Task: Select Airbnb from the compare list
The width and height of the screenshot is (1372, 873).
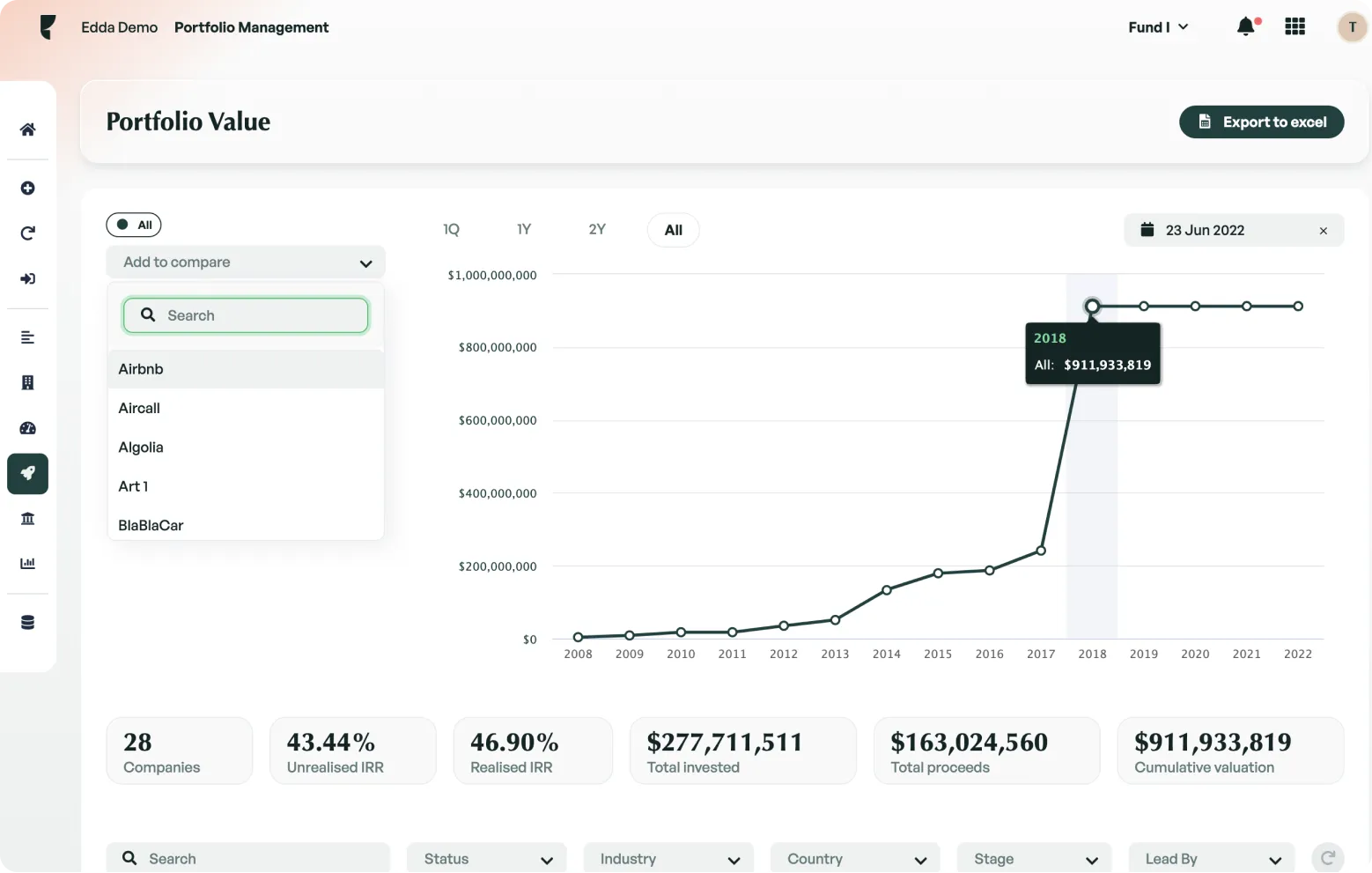Action: point(140,369)
